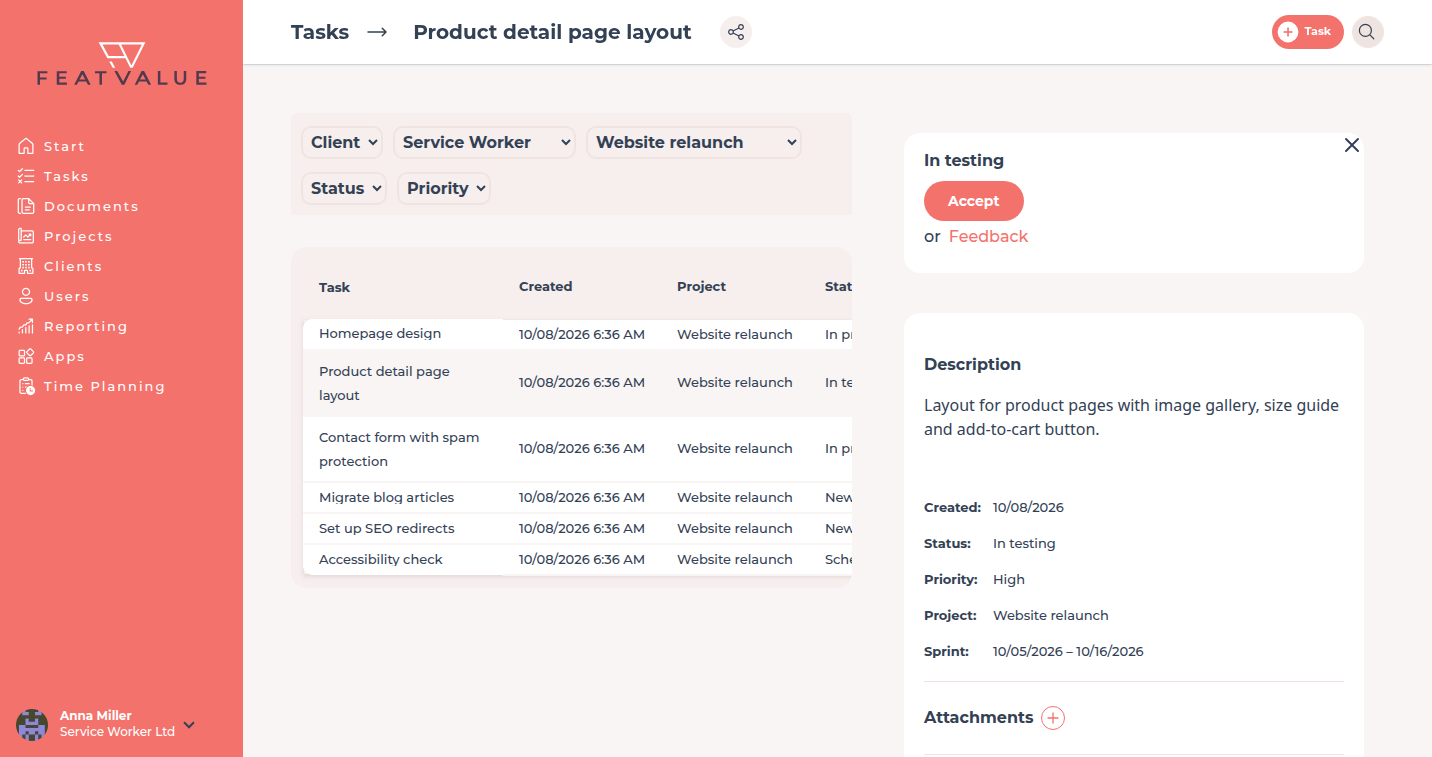1432x757 pixels.
Task: Click Anna Miller's avatar image
Action: [32, 725]
